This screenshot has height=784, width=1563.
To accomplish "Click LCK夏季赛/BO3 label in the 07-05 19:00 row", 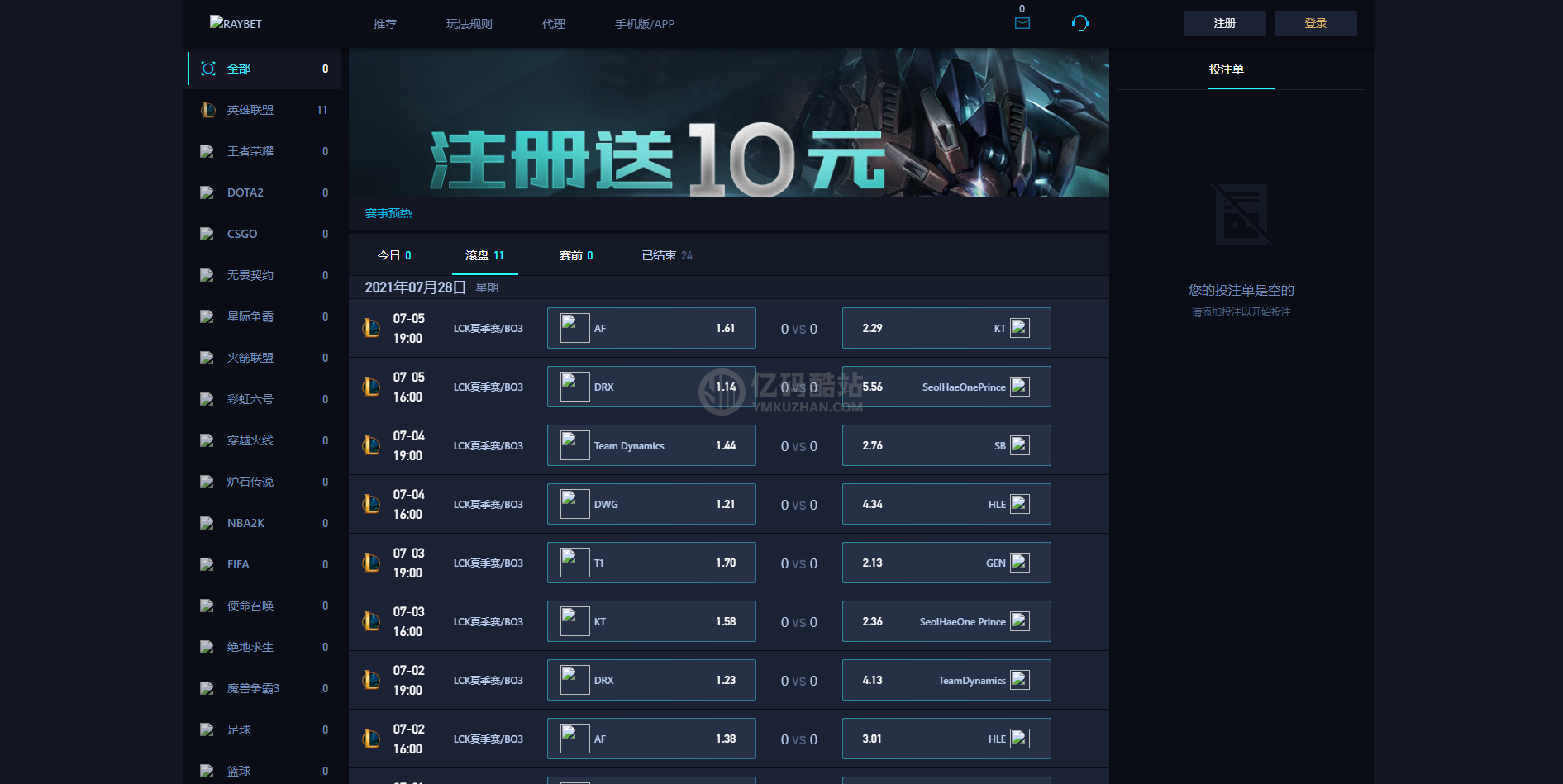I will [x=488, y=328].
